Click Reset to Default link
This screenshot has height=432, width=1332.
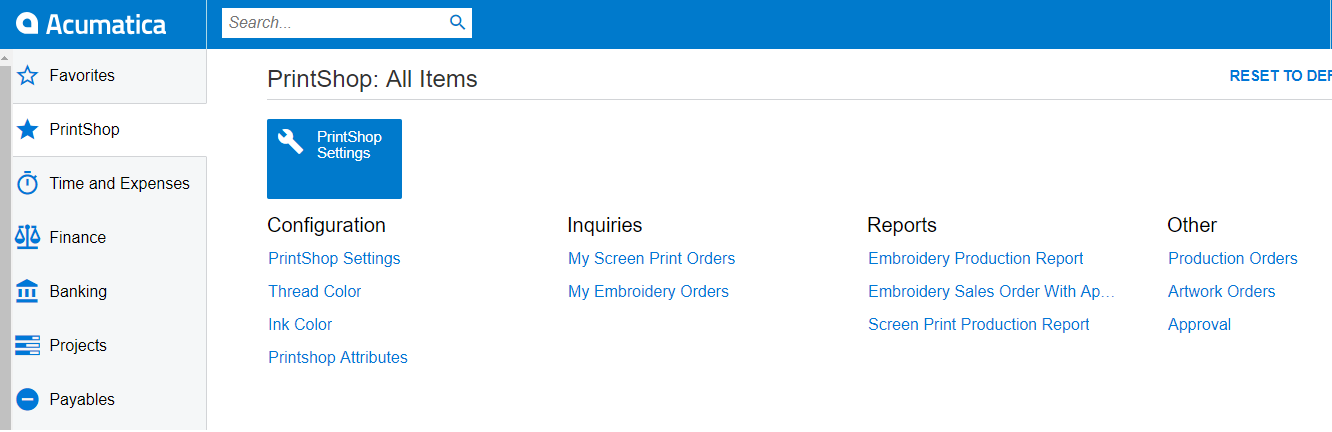pyautogui.click(x=1280, y=76)
